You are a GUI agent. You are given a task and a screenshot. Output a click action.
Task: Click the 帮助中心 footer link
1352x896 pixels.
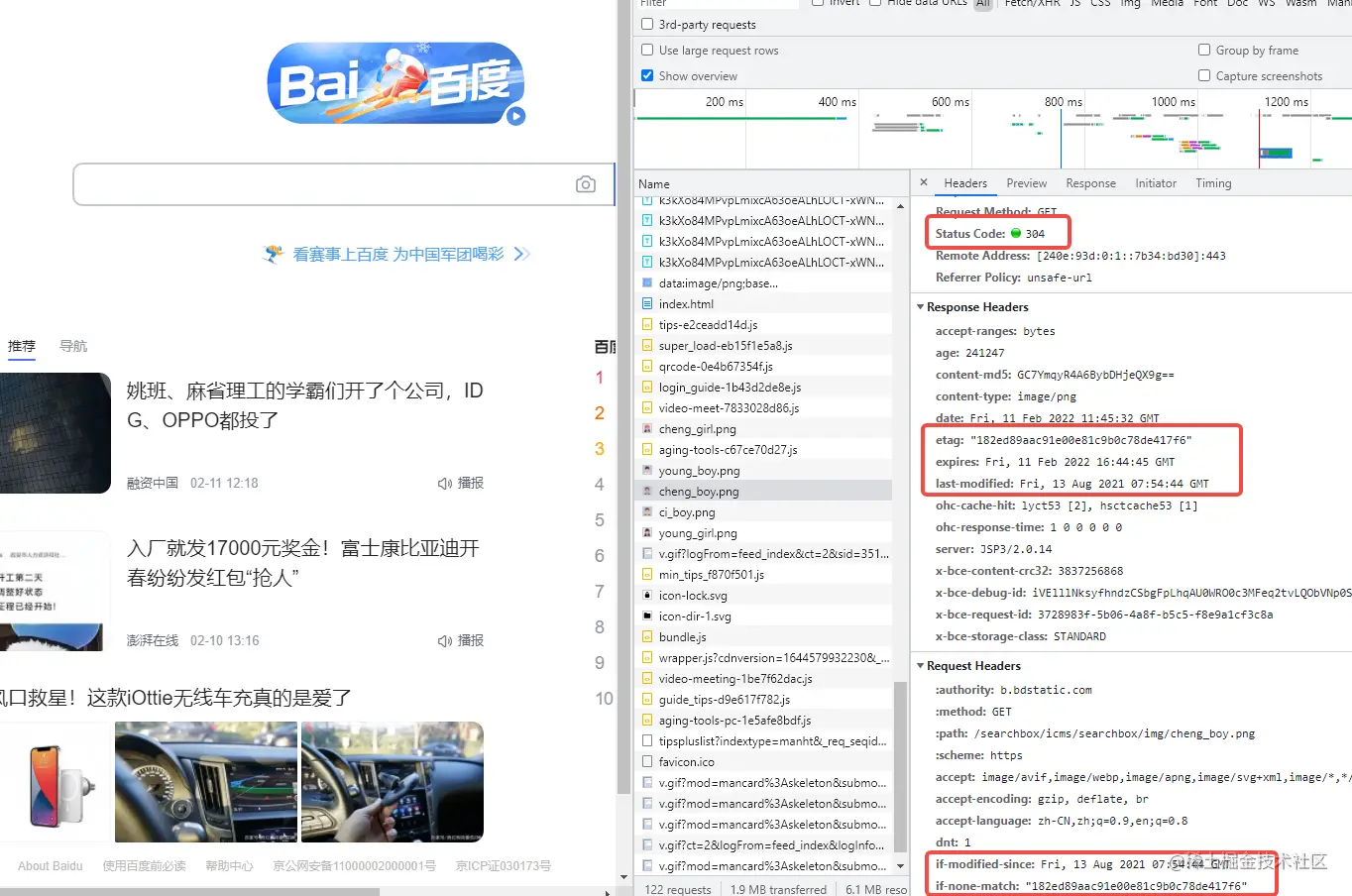click(x=229, y=866)
